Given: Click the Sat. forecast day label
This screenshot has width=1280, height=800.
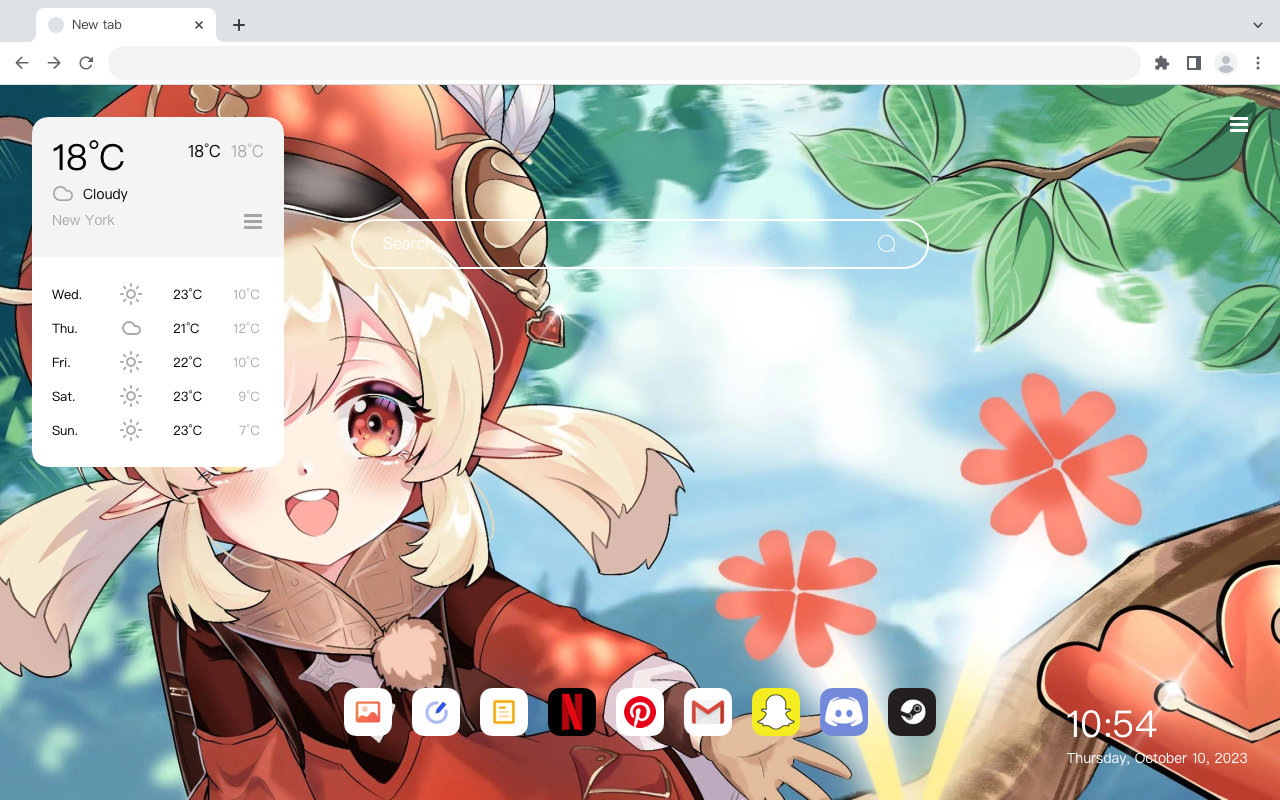Looking at the screenshot, I should click(x=64, y=396).
